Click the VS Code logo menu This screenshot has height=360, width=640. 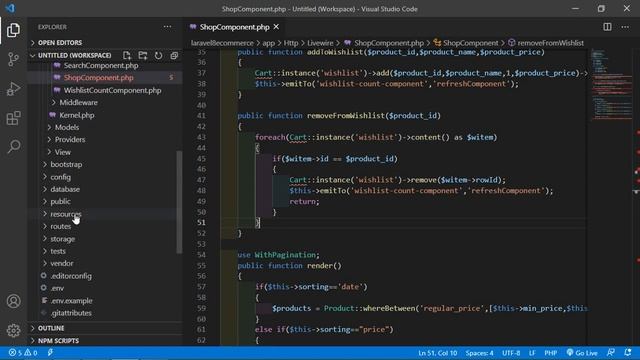click(x=10, y=8)
